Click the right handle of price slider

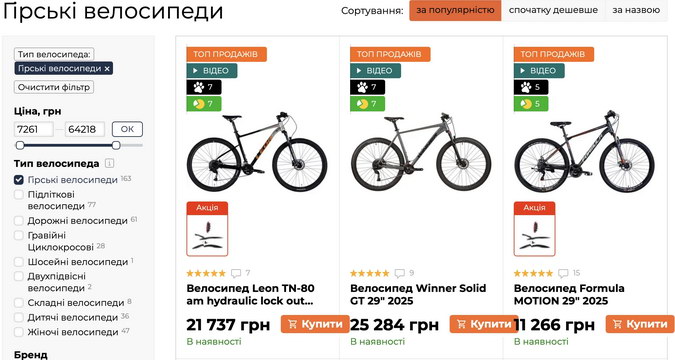click(x=116, y=145)
